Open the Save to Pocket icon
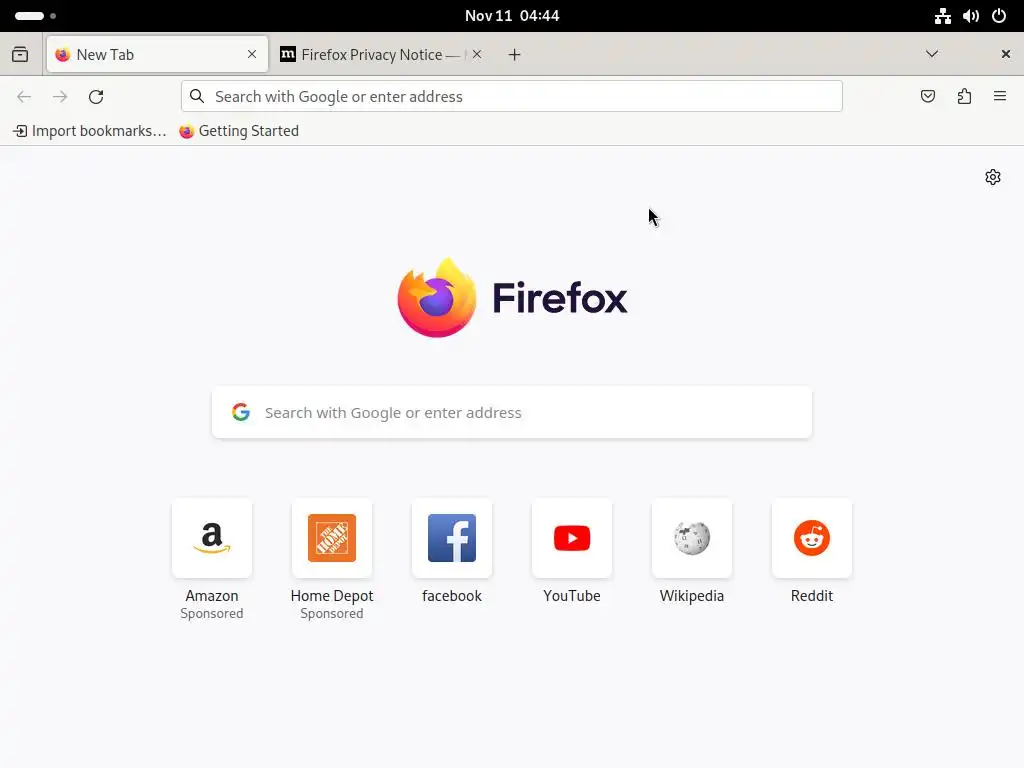Screen dimensions: 1024x768 [928, 97]
